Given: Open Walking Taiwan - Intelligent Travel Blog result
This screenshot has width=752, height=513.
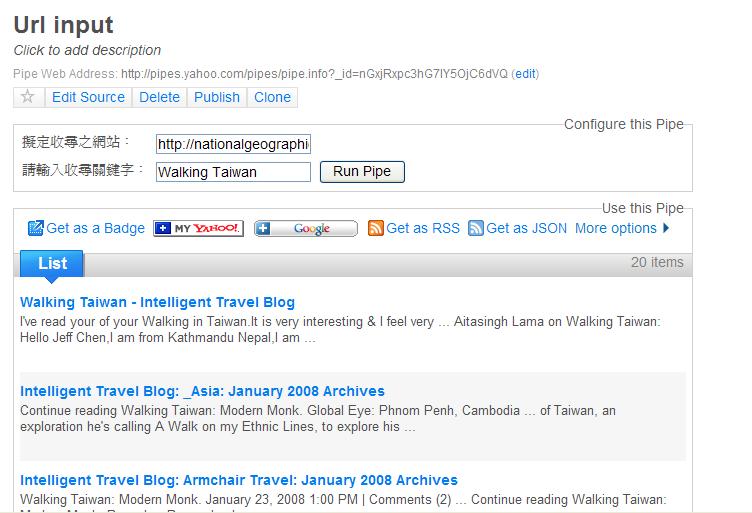Looking at the screenshot, I should pos(157,302).
